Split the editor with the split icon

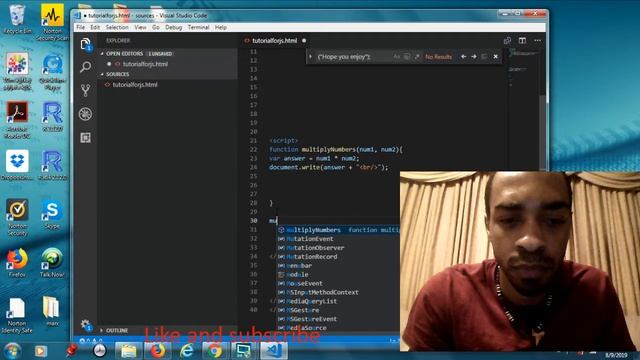pos(522,40)
